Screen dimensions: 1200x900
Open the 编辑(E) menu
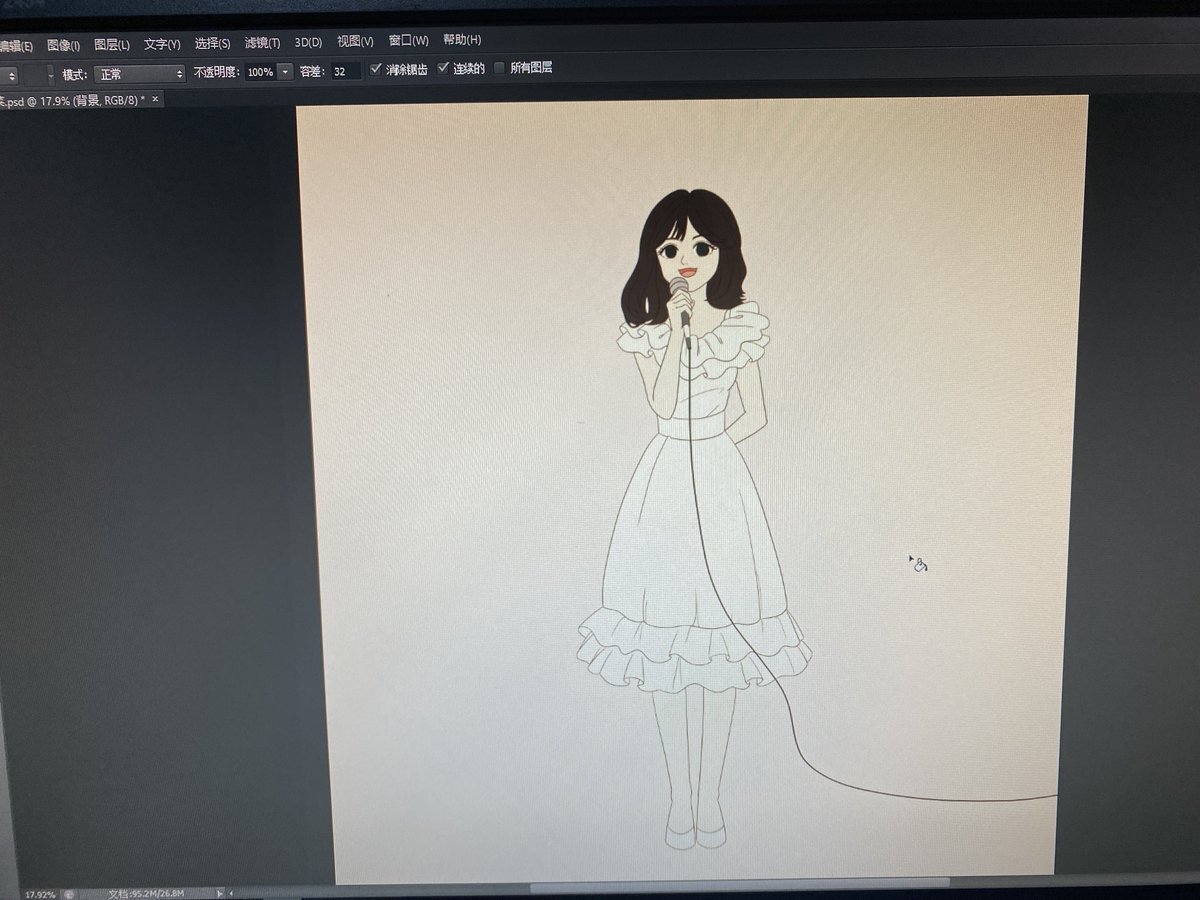[15, 45]
